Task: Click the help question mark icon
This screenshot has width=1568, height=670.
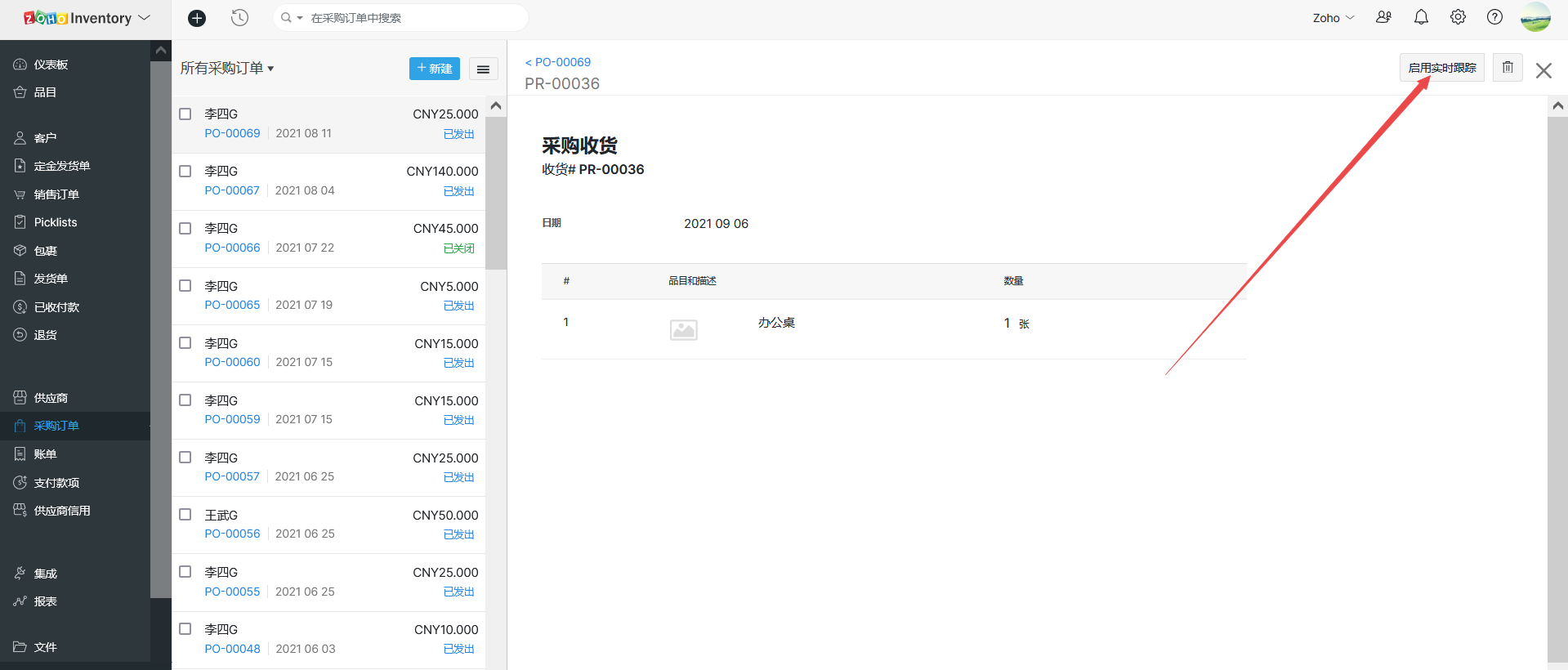Action: (1494, 17)
